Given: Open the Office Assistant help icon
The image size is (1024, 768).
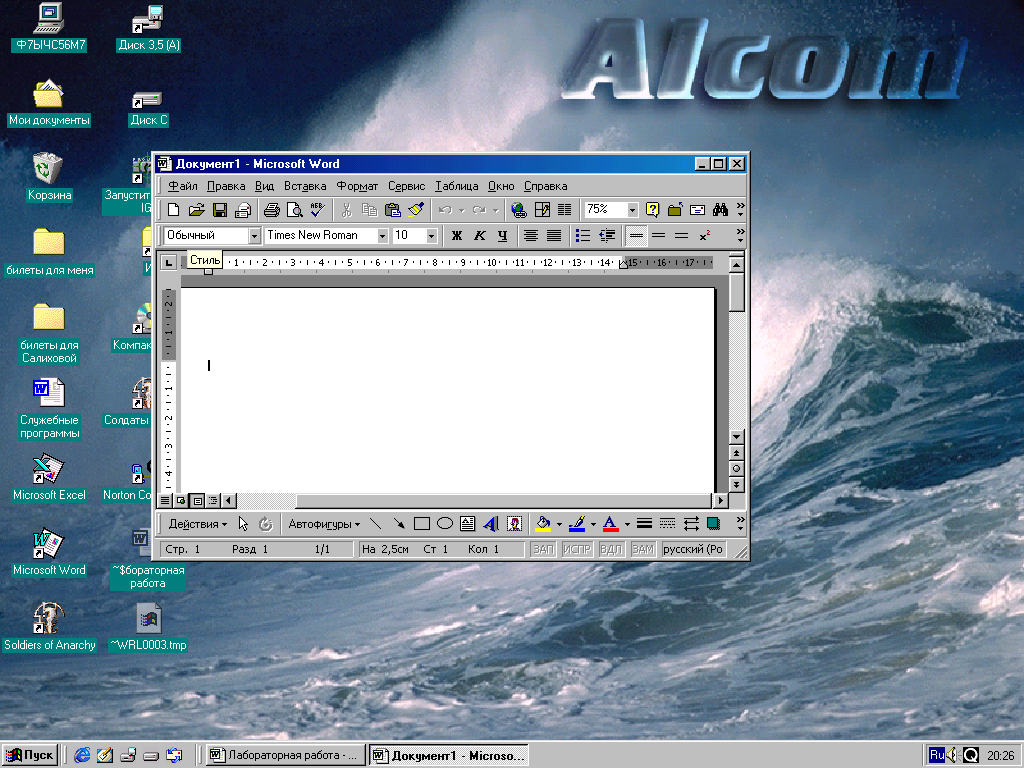Looking at the screenshot, I should point(652,210).
